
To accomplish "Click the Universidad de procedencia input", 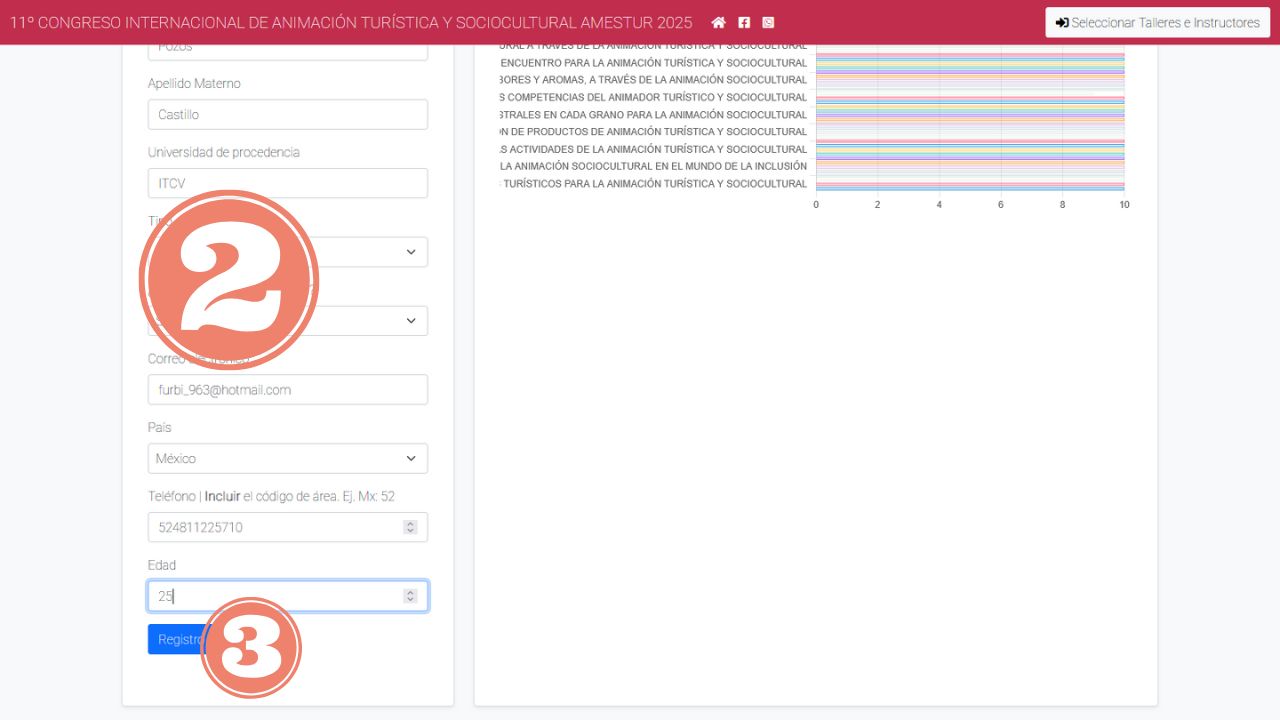I will tap(288, 183).
